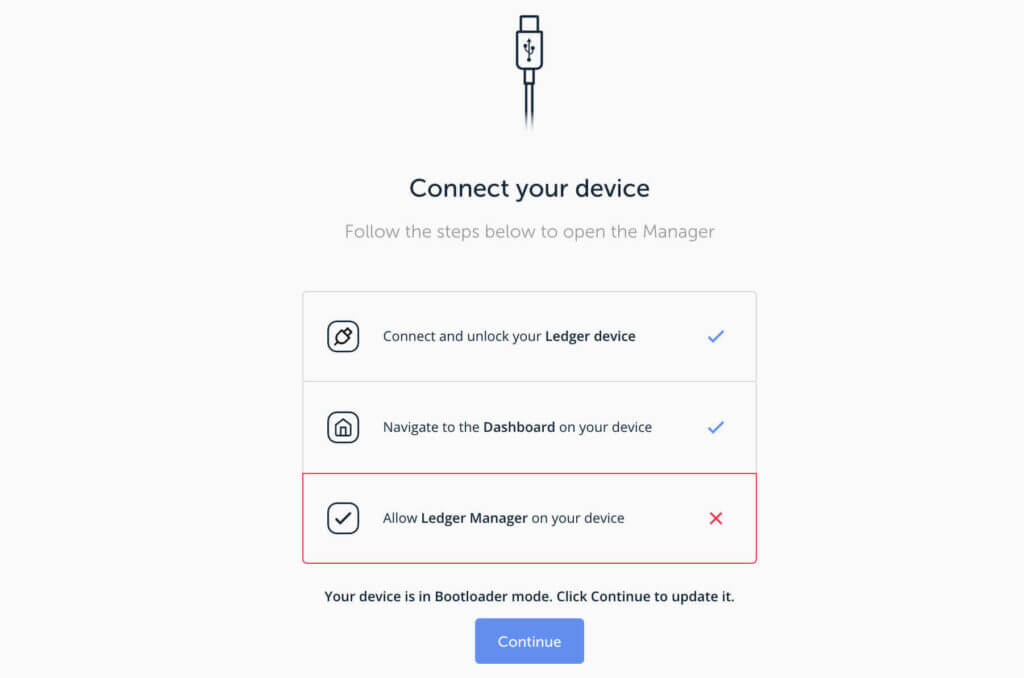Click the home icon beside Navigate to Dashboard
The image size is (1024, 678).
pyautogui.click(x=343, y=427)
